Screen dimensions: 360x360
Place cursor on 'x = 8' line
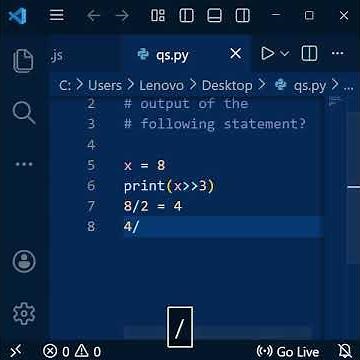tap(144, 165)
